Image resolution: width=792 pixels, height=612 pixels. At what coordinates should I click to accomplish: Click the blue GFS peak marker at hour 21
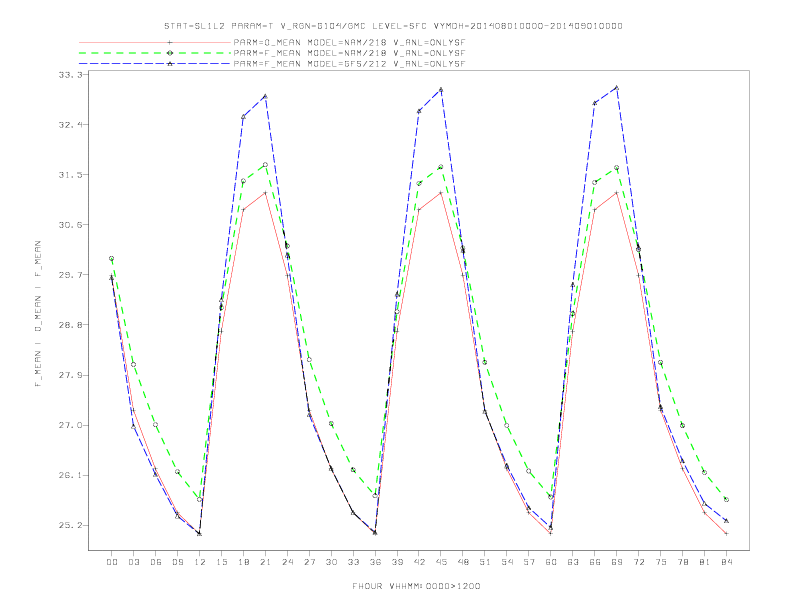[265, 96]
